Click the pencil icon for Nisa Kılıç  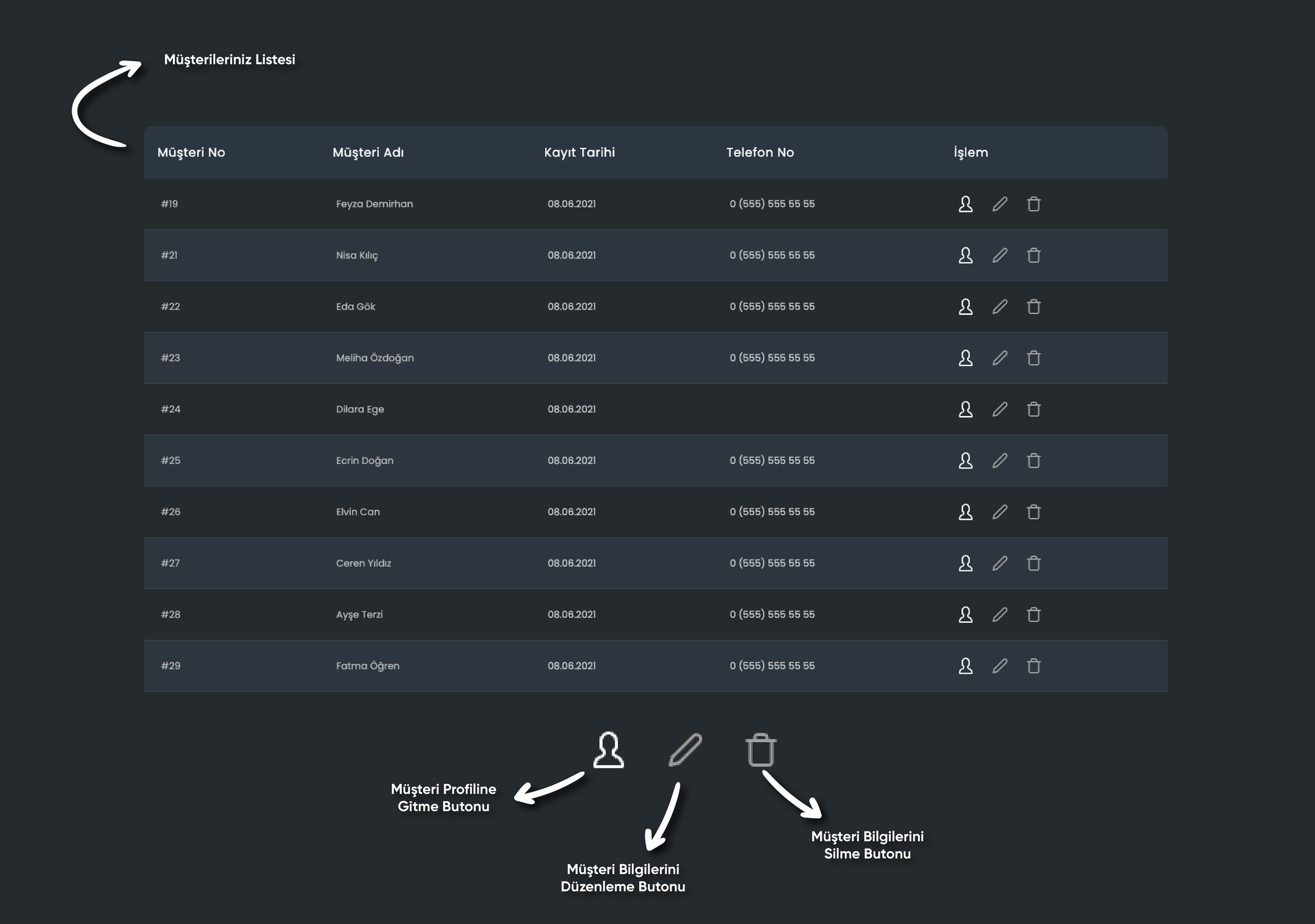(999, 255)
